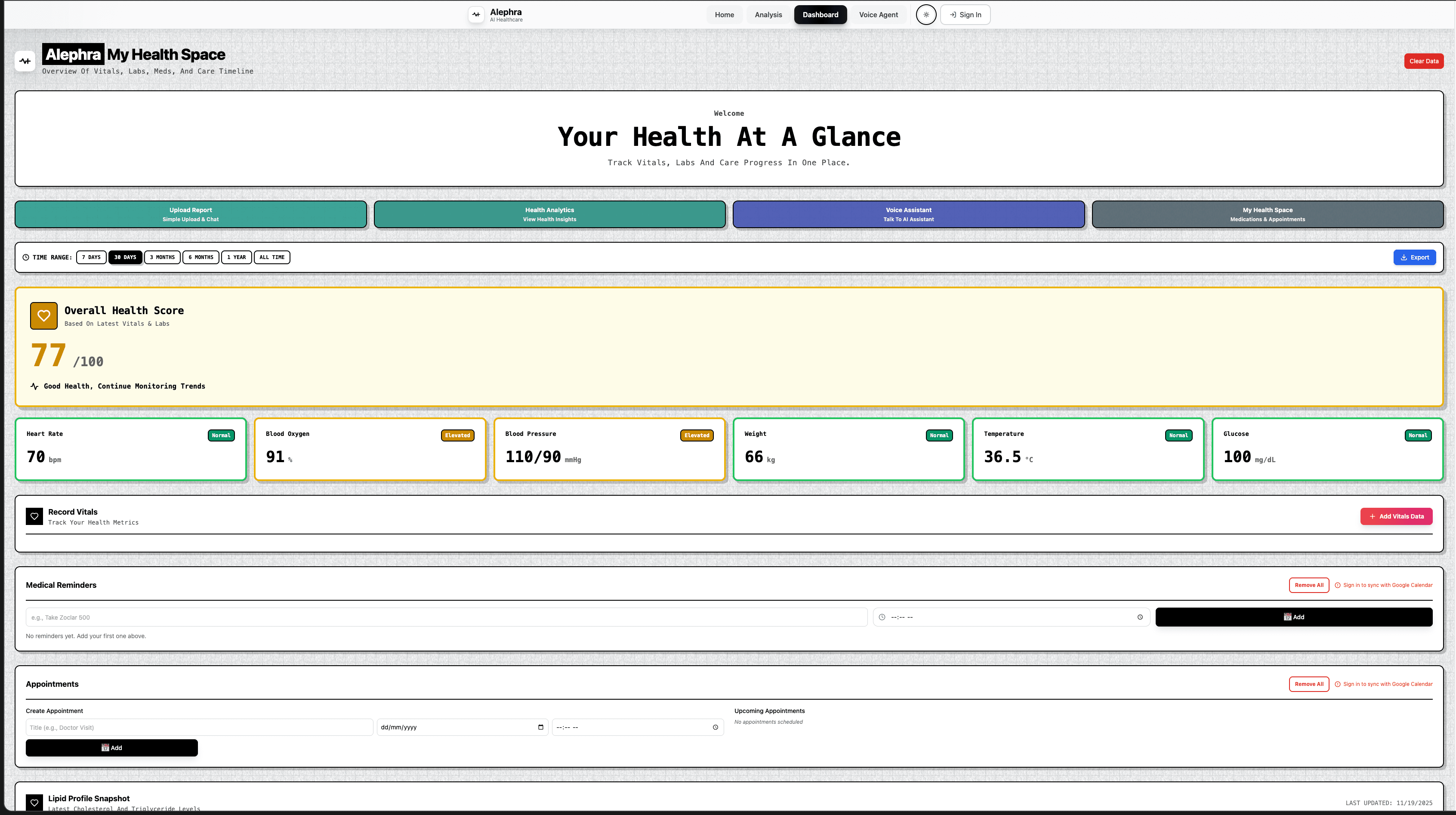
Task: Click the calendar picker in appointment date field
Action: coord(539,727)
